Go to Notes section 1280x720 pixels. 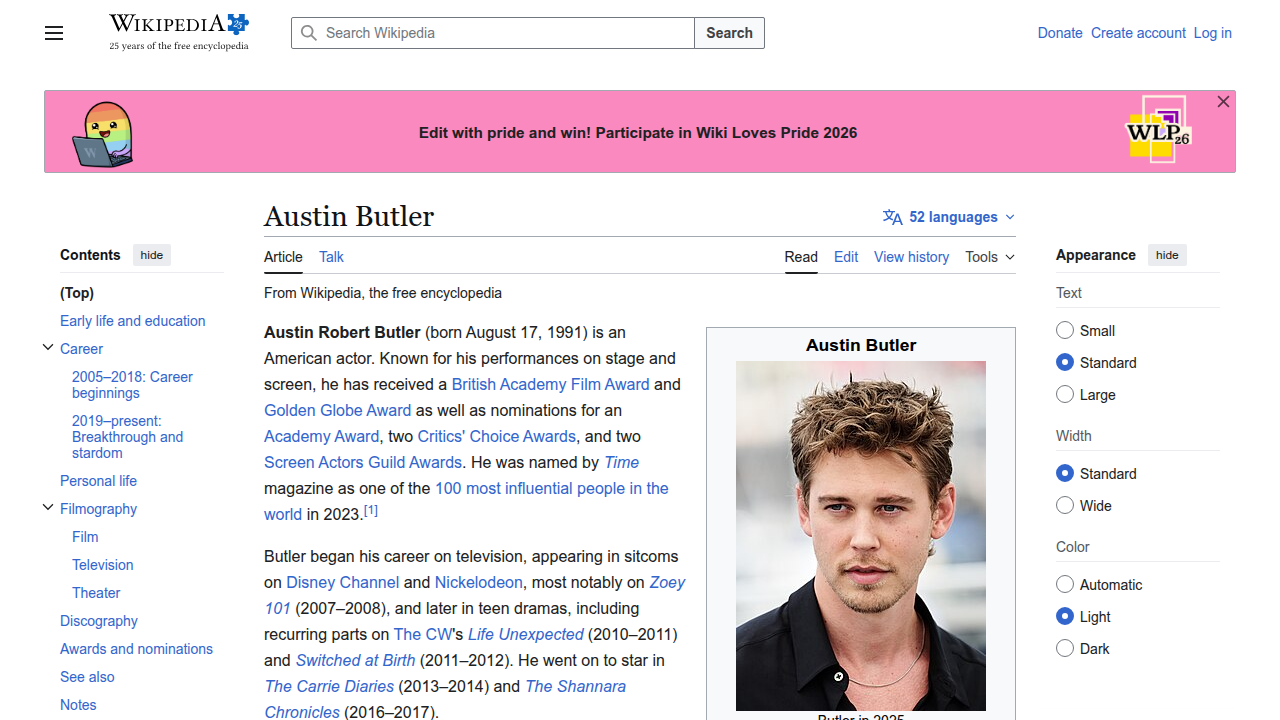click(78, 705)
